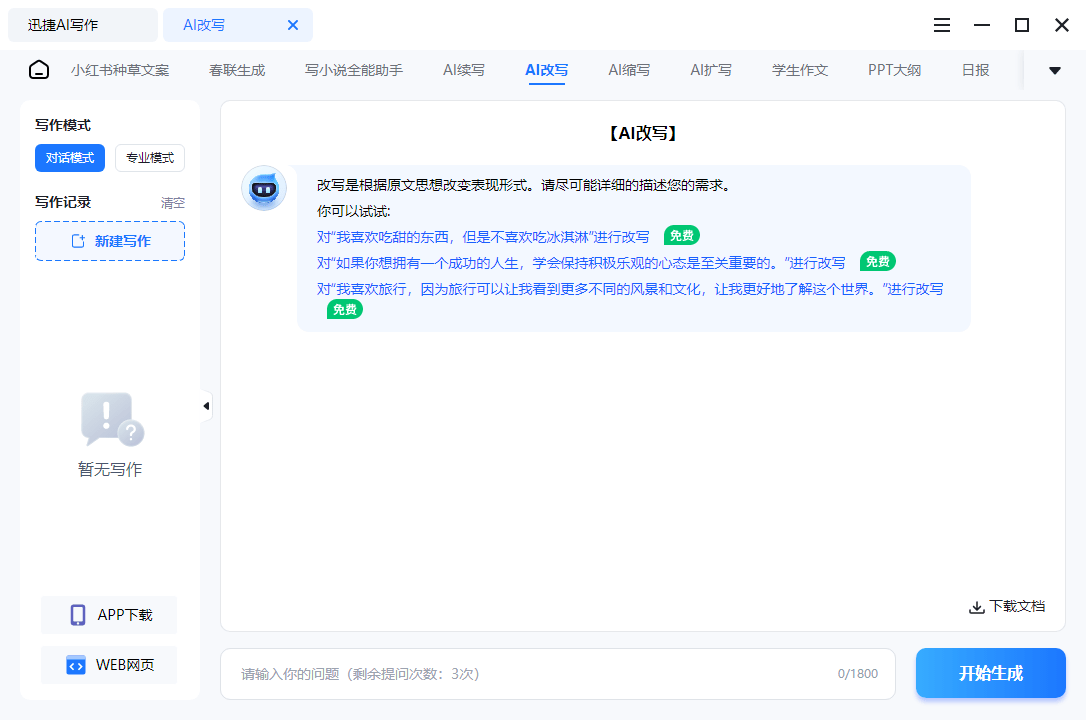1086x720 pixels.
Task: Switch to 对话模式 writing mode
Action: point(70,158)
